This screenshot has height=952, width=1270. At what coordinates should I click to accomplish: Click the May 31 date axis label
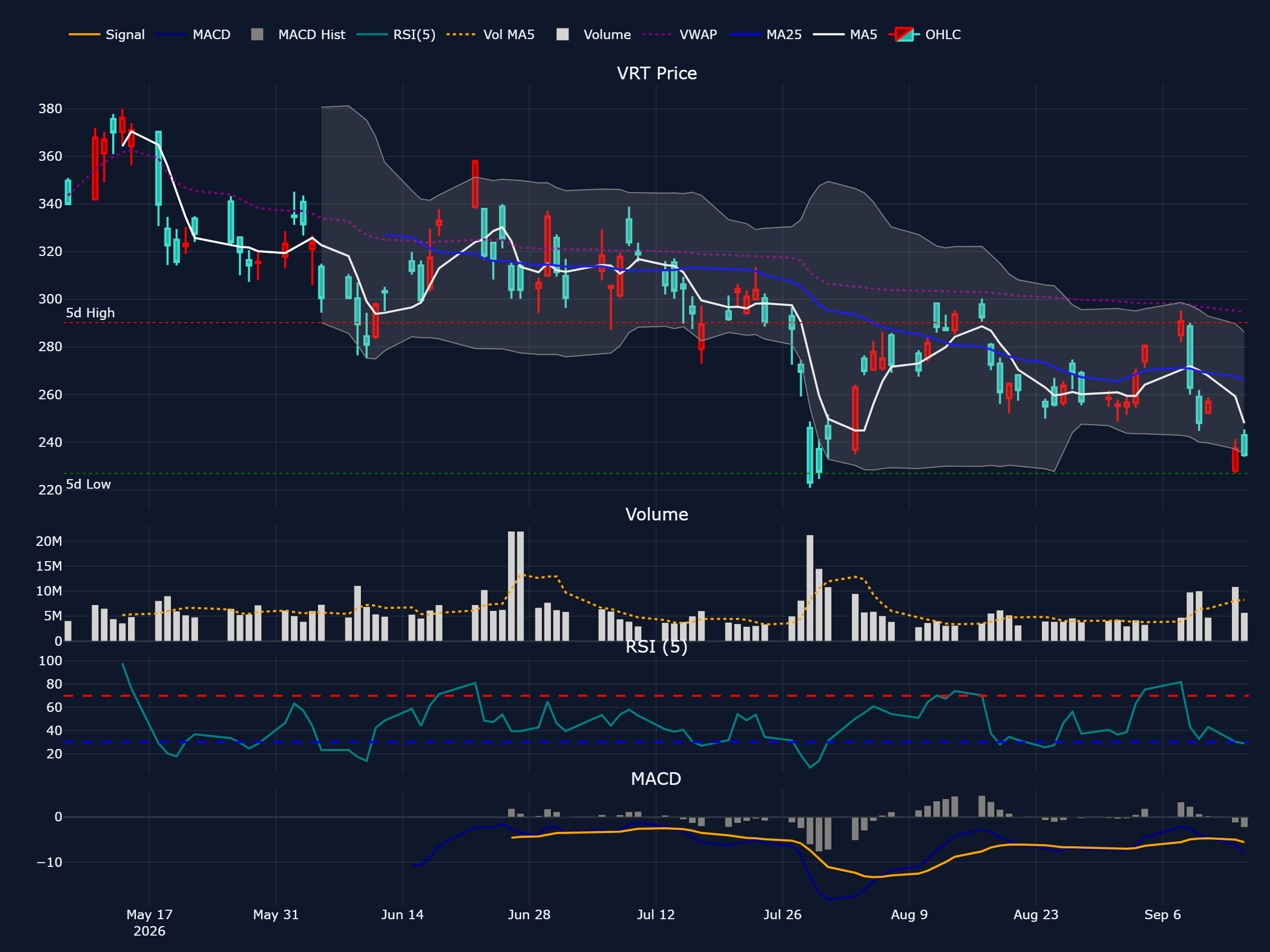[x=276, y=914]
